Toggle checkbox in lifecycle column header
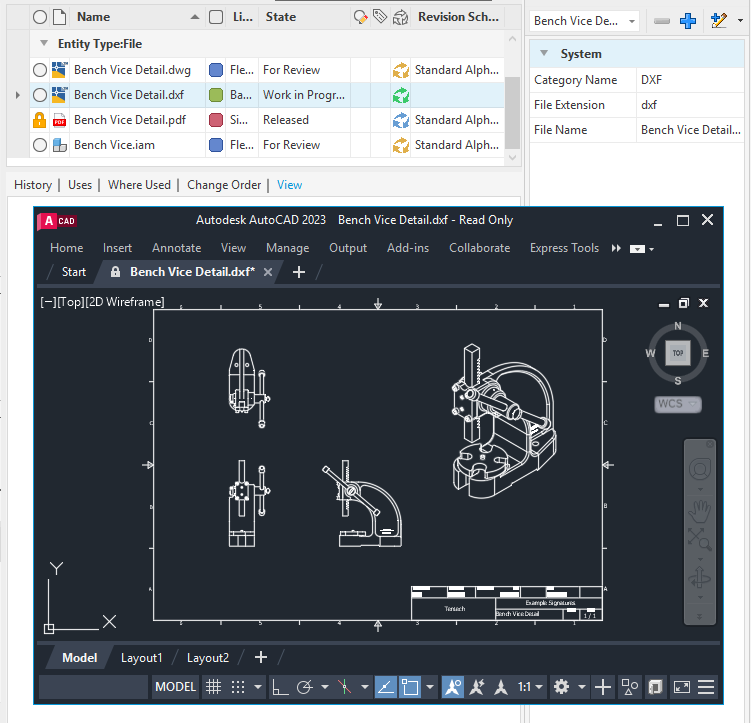Image resolution: width=751 pixels, height=723 pixels. click(216, 17)
